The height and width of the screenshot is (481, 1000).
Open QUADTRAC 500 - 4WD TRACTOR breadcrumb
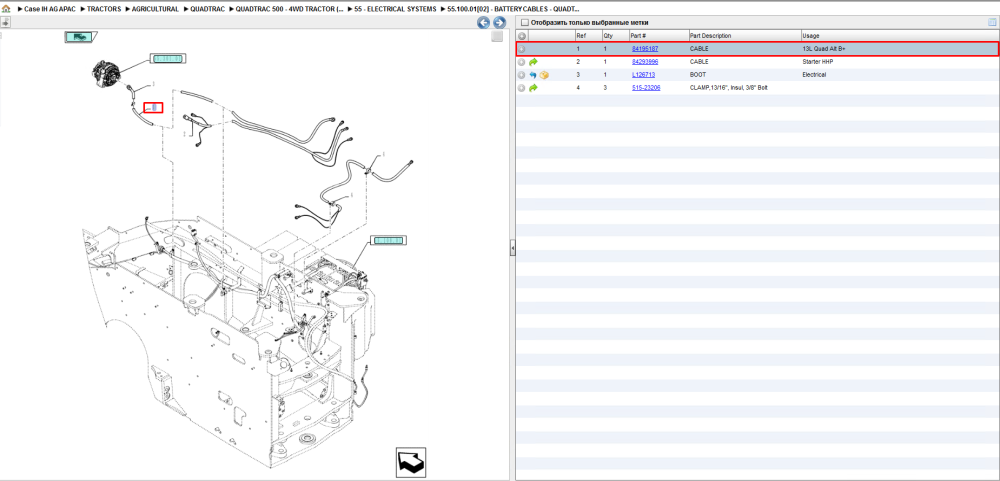289,10
